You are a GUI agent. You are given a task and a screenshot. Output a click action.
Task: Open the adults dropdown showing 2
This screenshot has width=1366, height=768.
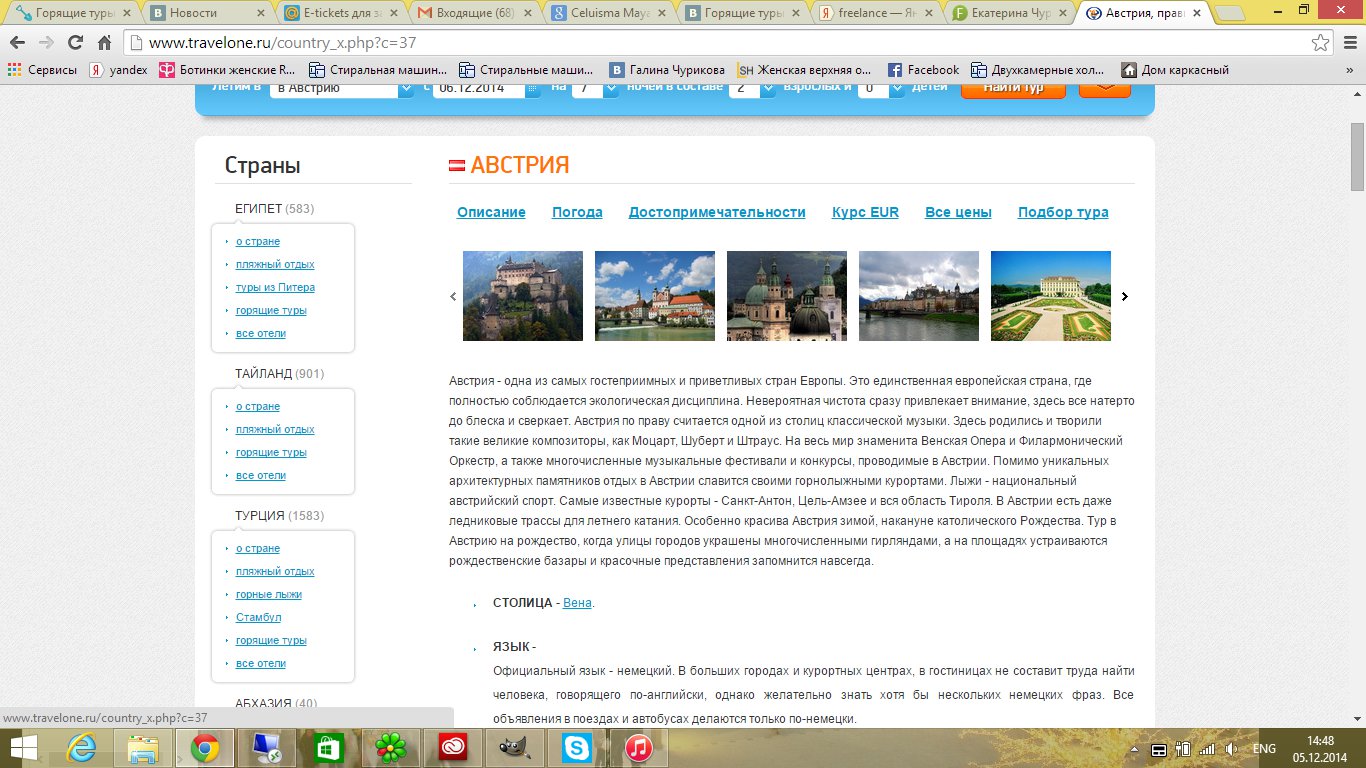point(767,88)
